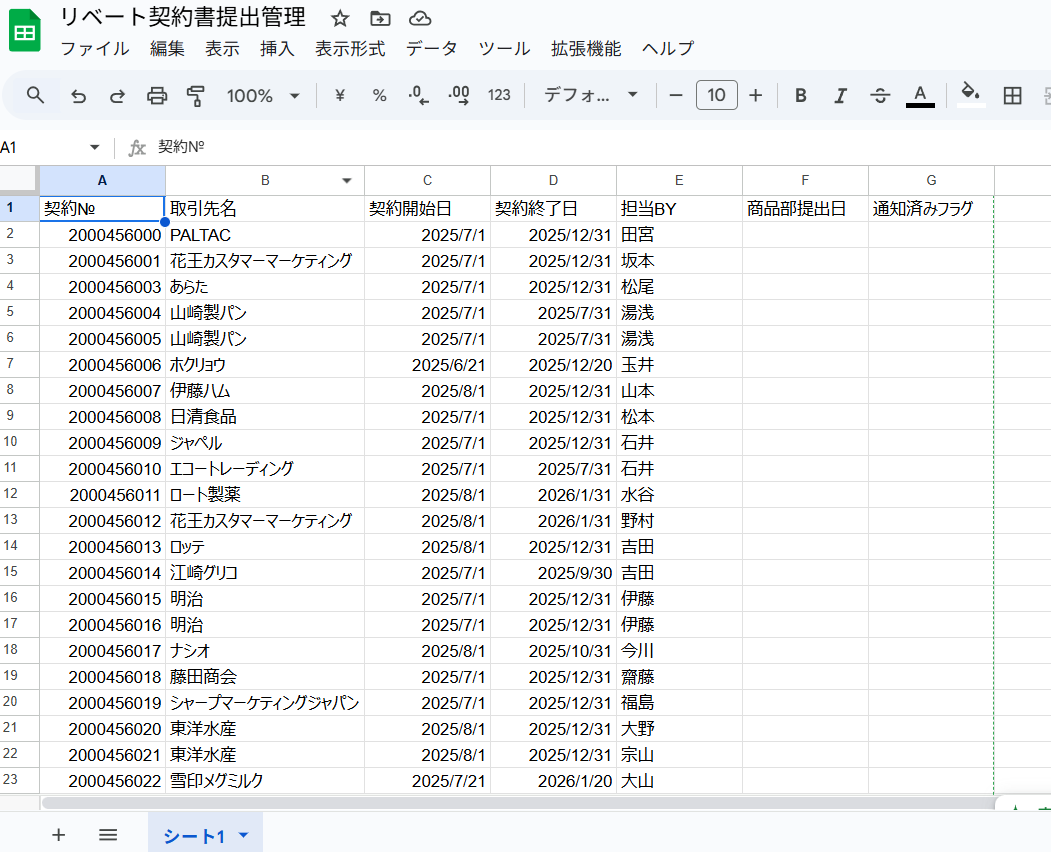Select the header cell 担当BY
The image size is (1051, 852).
[x=679, y=208]
